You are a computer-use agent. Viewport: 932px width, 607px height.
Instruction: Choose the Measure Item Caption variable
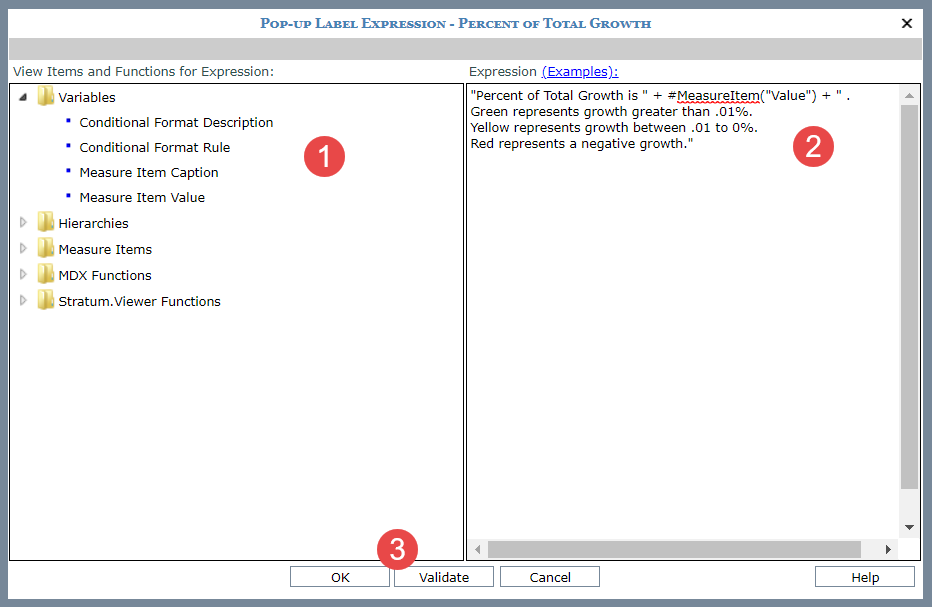pyautogui.click(x=148, y=172)
